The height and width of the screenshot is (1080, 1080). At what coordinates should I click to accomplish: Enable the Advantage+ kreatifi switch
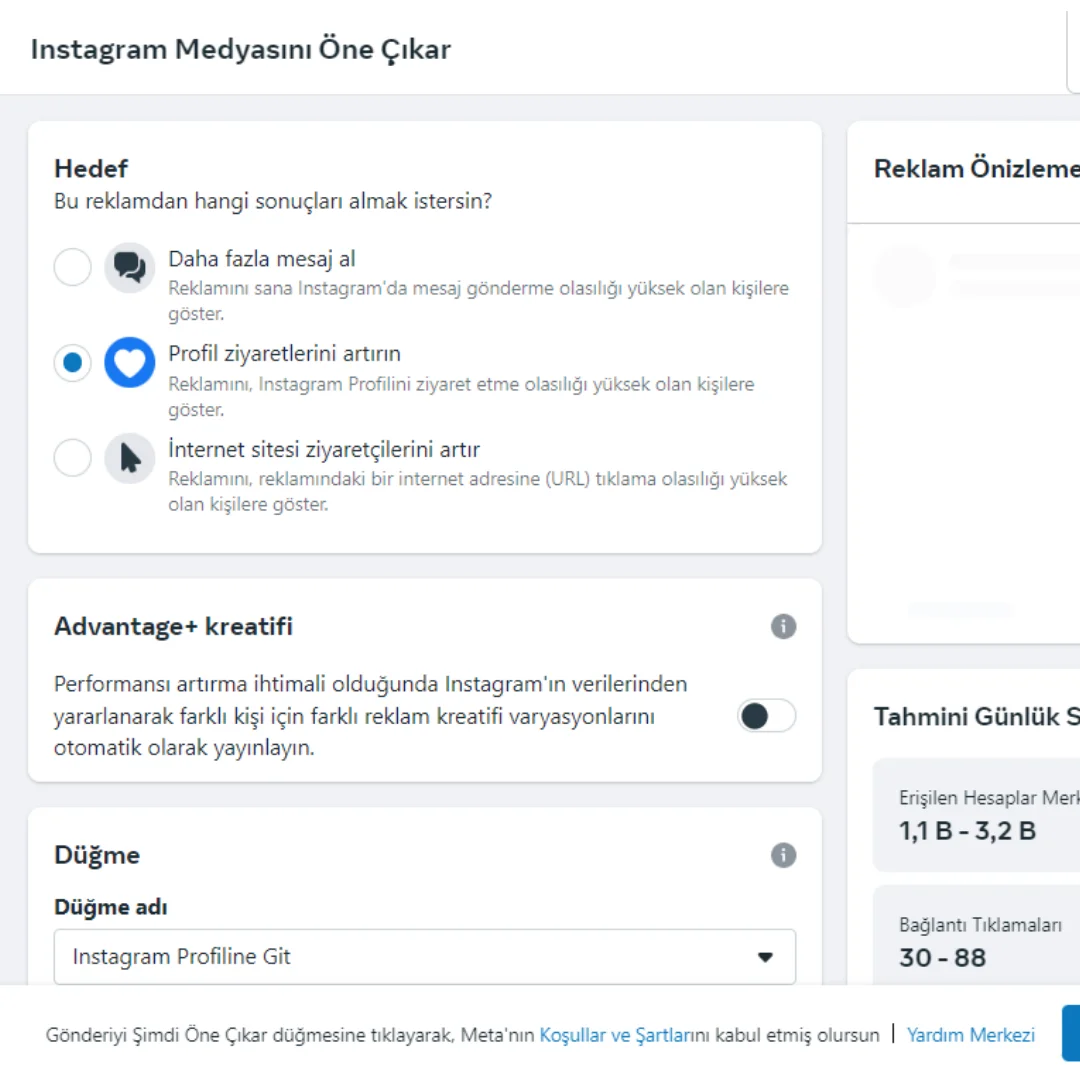[766, 716]
